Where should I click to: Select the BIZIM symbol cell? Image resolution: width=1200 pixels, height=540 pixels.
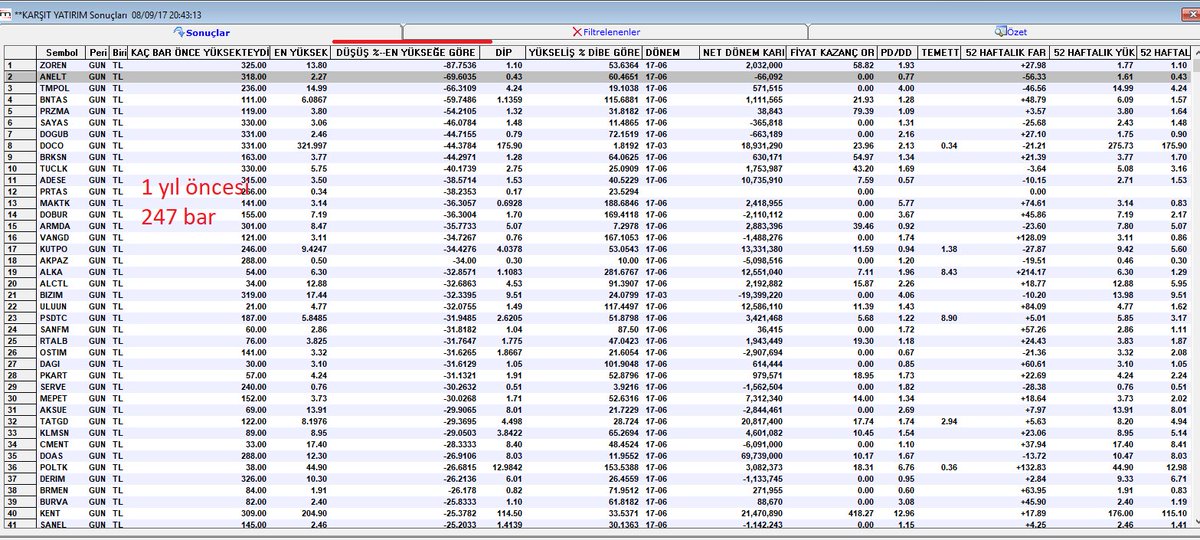pyautogui.click(x=61, y=296)
